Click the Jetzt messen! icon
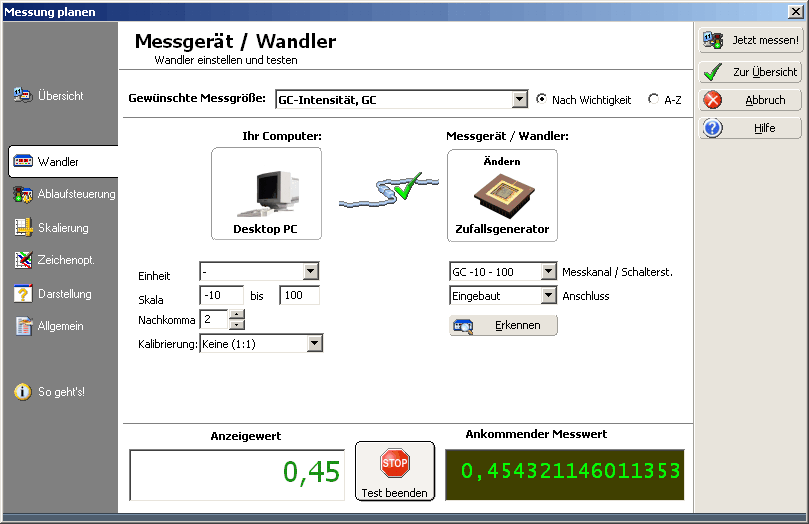Image resolution: width=809 pixels, height=524 pixels. [713, 40]
